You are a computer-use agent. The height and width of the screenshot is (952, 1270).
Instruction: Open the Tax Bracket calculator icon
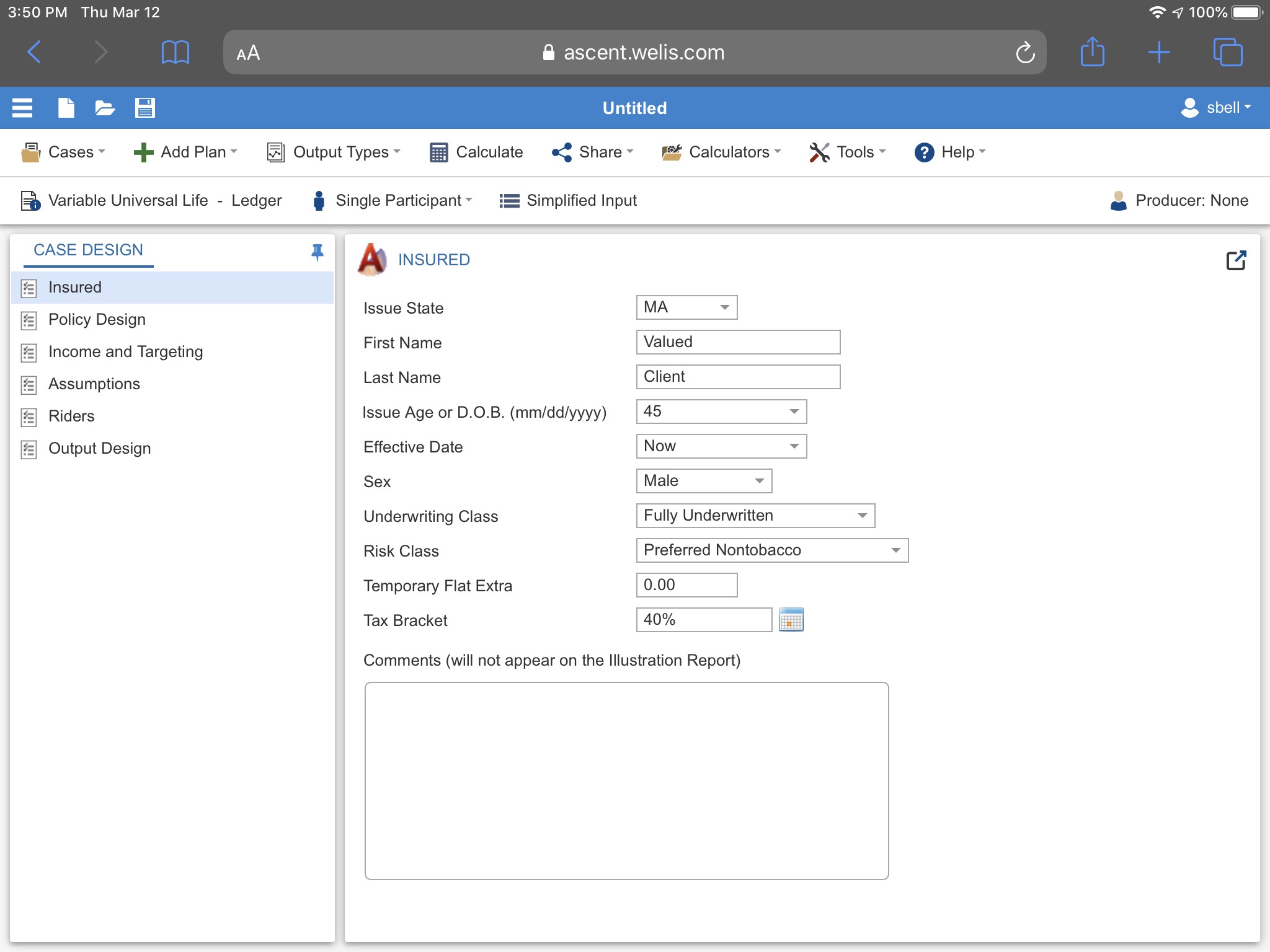pos(791,620)
